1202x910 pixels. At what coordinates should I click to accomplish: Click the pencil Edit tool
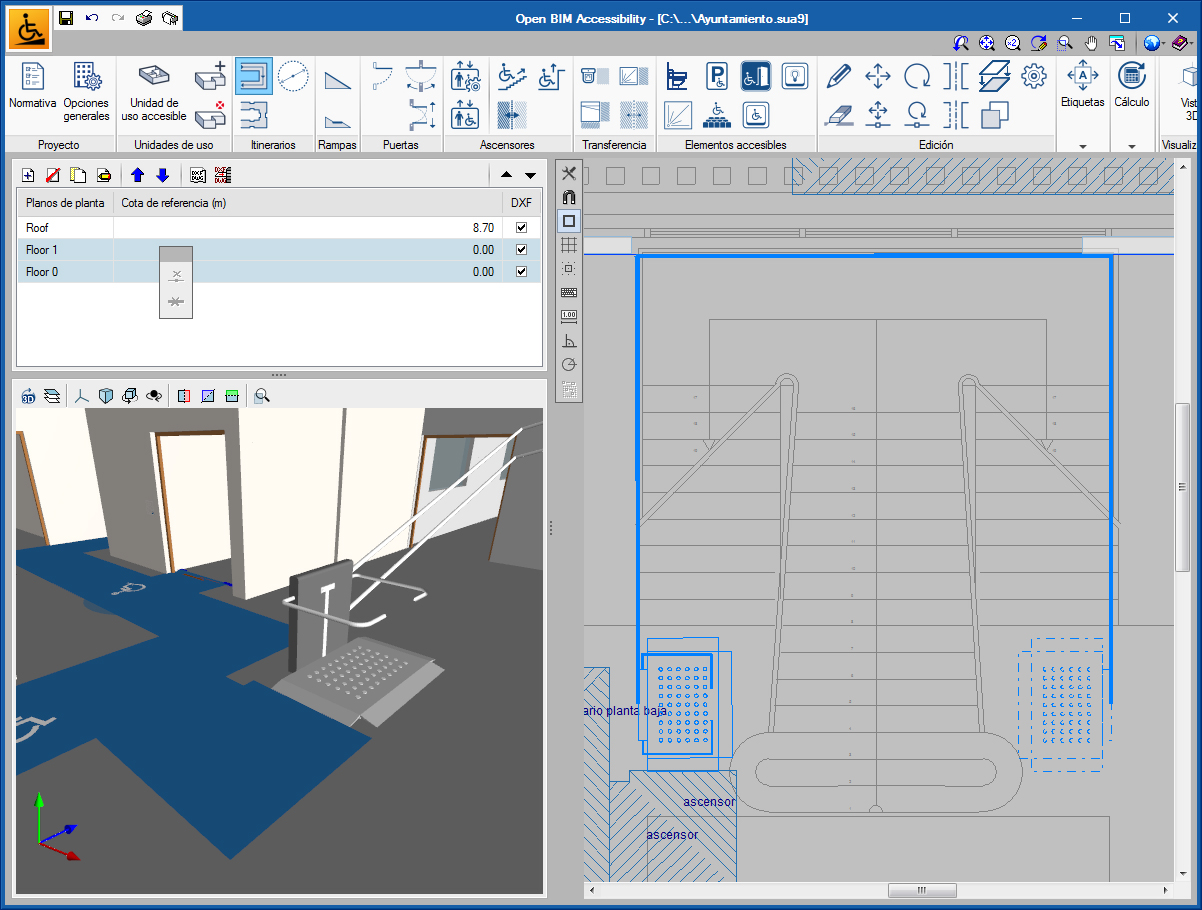click(839, 76)
